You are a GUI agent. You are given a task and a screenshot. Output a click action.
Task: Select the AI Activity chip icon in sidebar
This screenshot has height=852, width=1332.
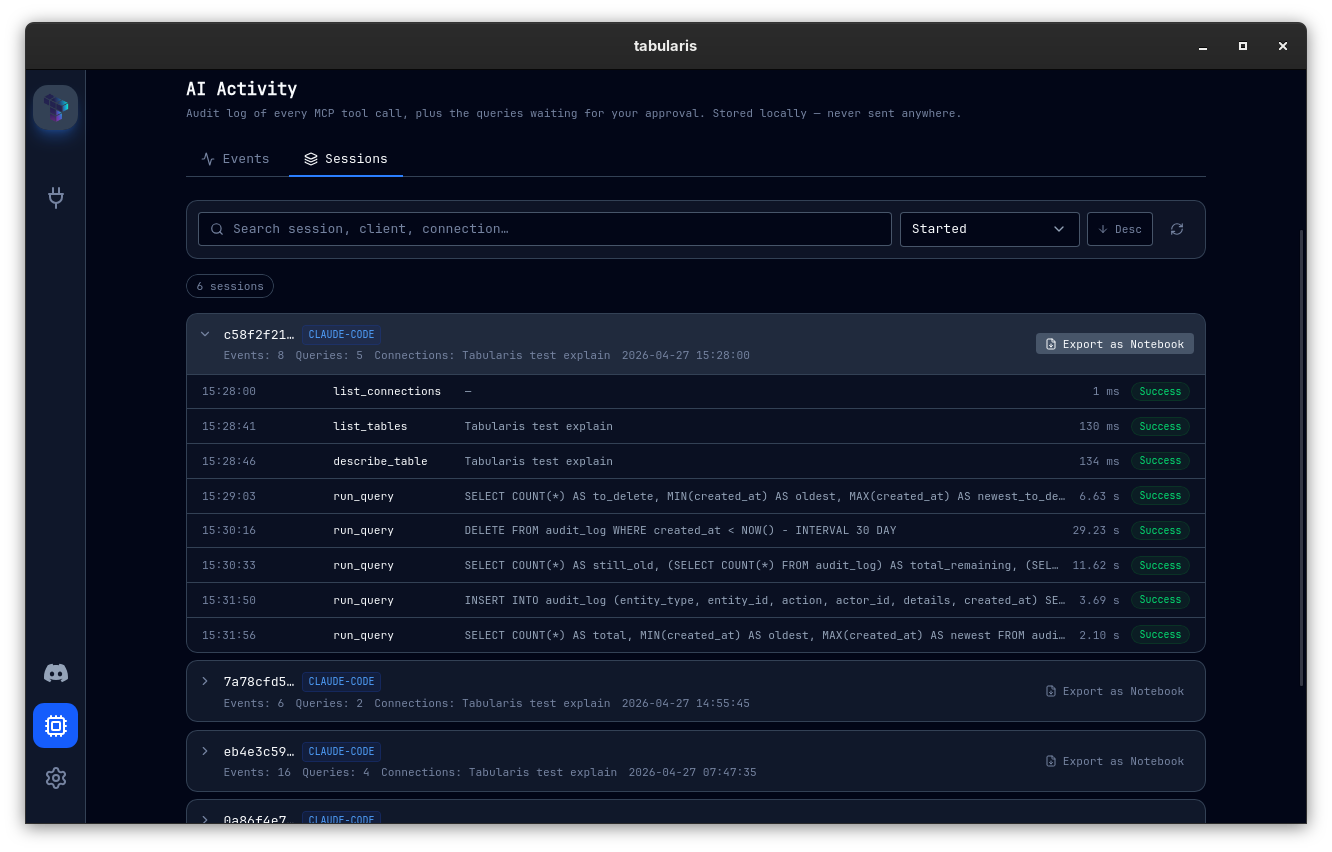(55, 725)
